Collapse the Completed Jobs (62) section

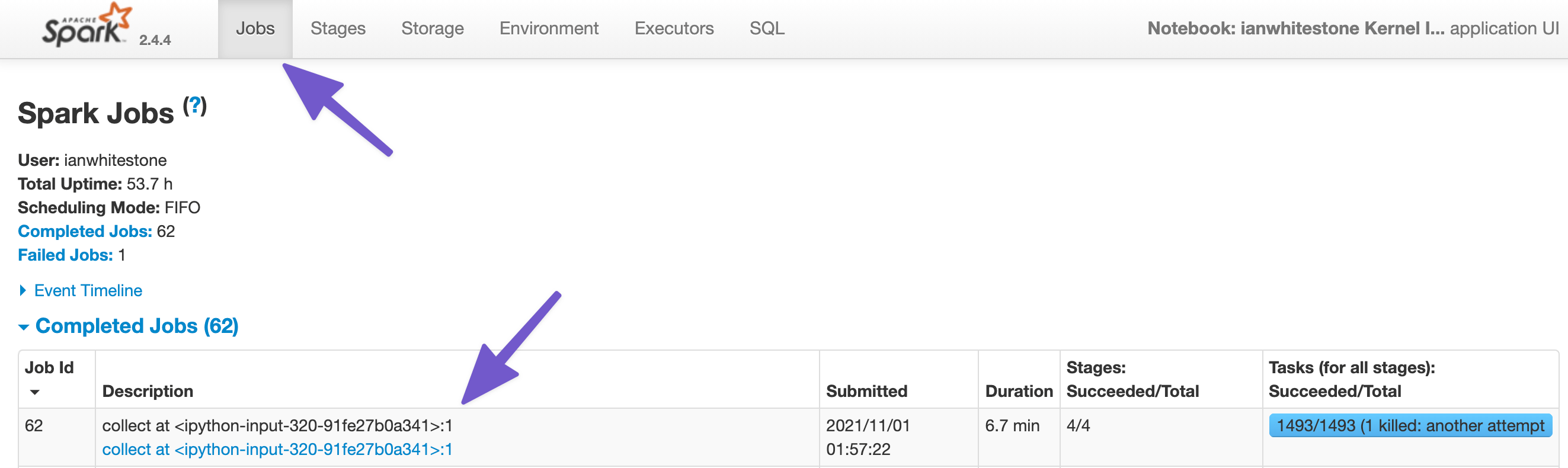pos(129,326)
